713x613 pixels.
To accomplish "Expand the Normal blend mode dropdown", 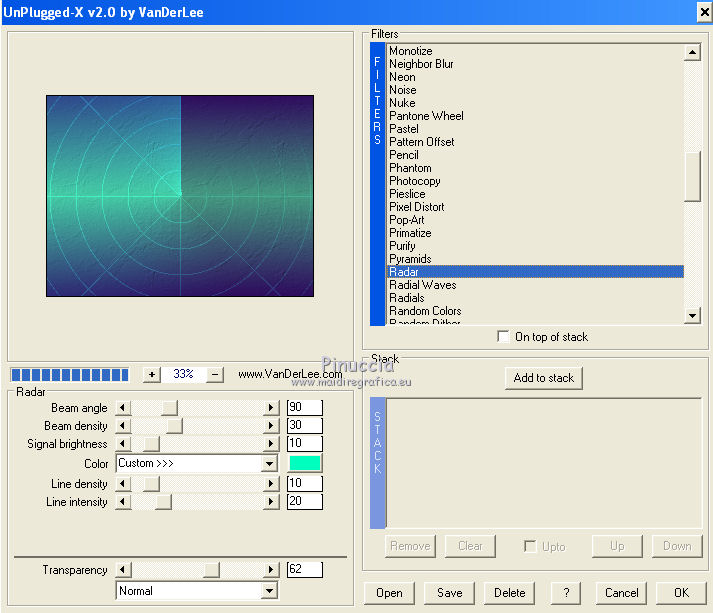I will 268,591.
